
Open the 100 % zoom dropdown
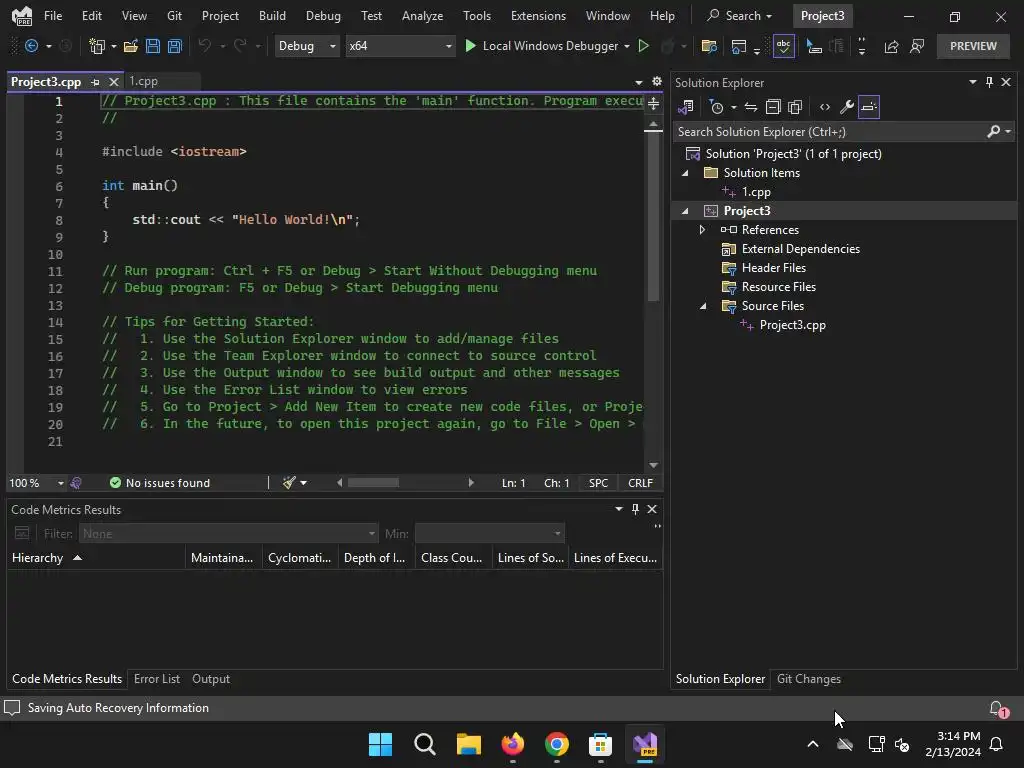(60, 483)
